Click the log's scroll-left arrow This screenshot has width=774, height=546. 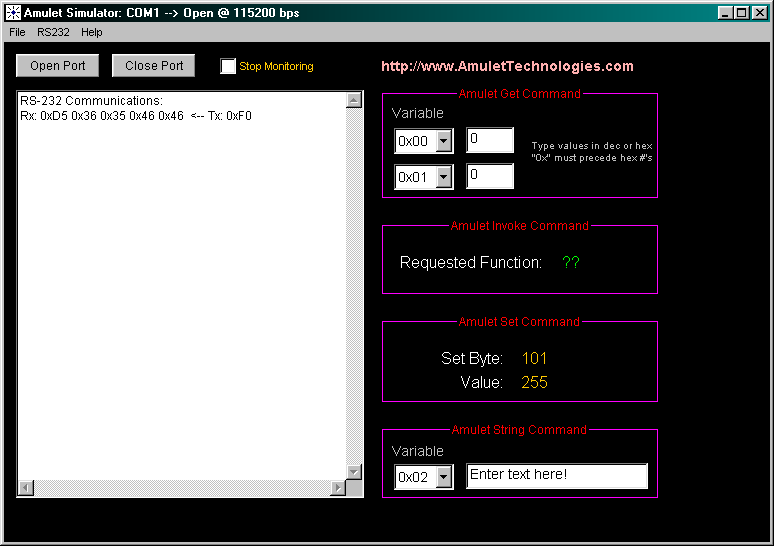tap(26, 488)
